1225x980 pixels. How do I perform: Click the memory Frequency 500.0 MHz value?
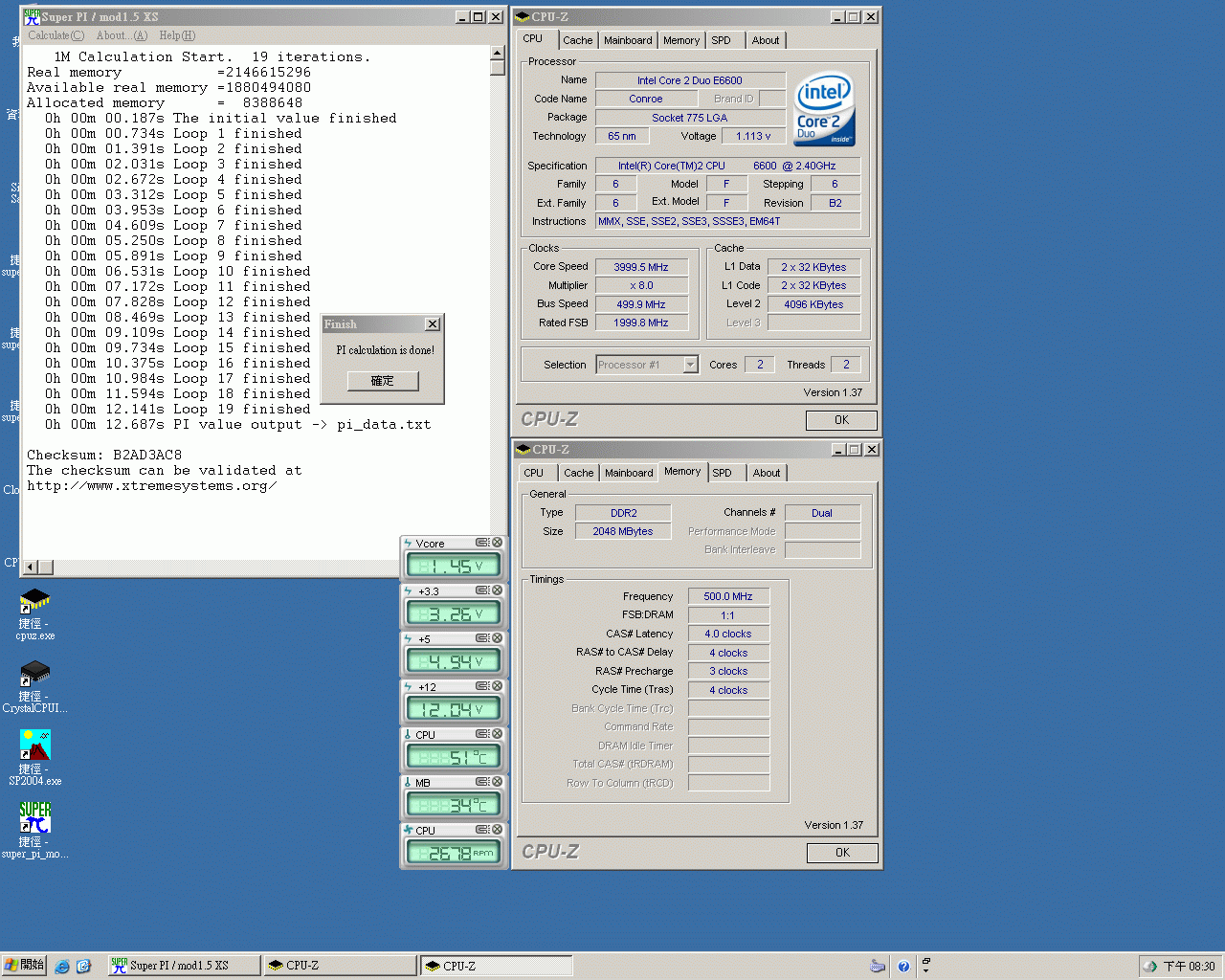point(728,596)
